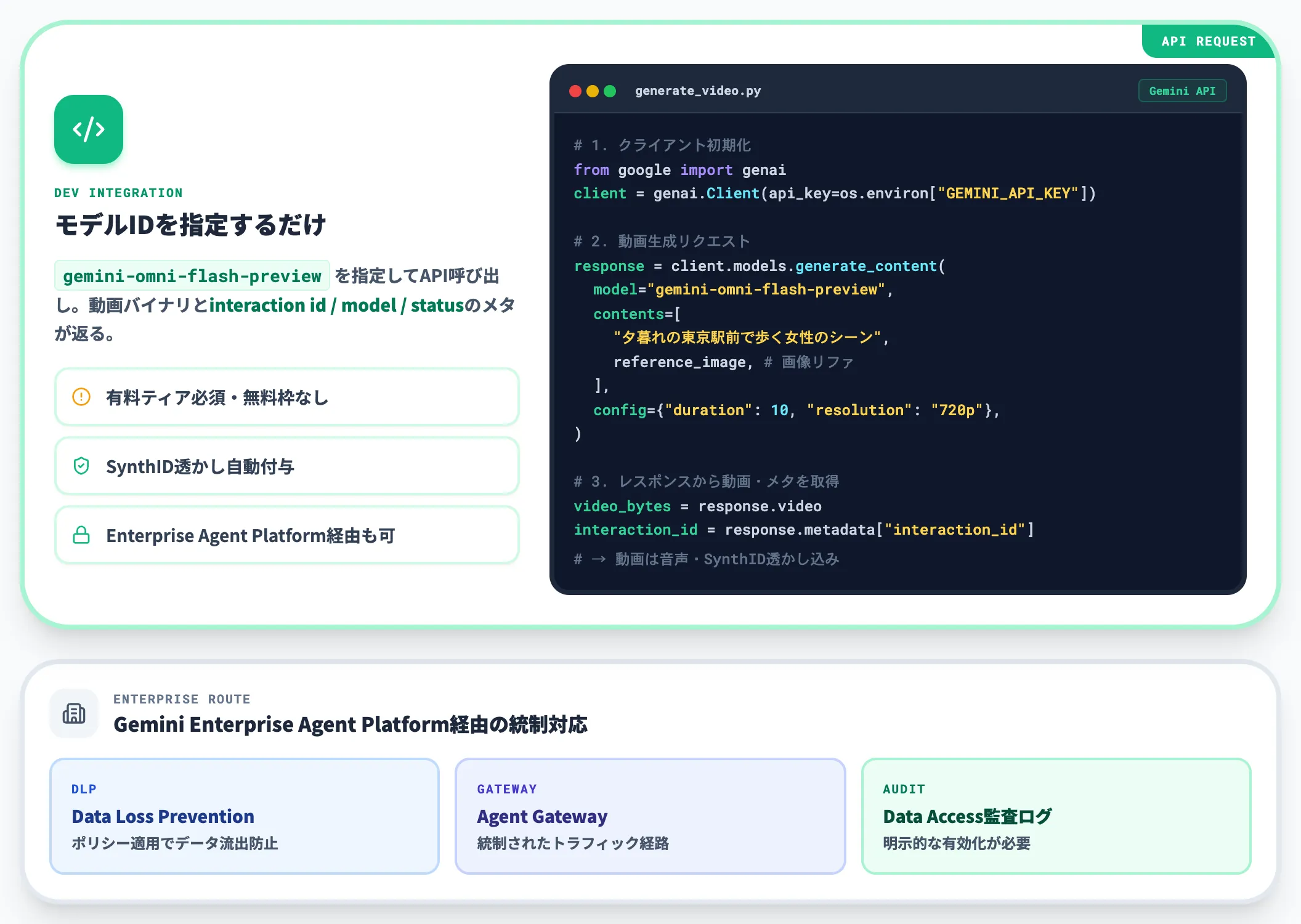1301x924 pixels.
Task: Open the SynthID透かし自動付与 card
Action: [287, 466]
